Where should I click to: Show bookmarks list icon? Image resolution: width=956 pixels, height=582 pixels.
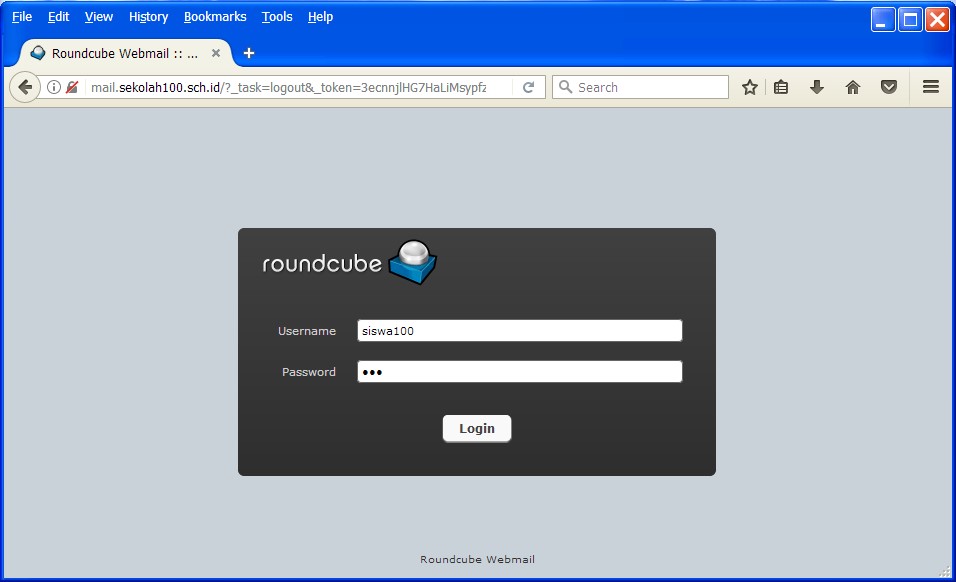click(782, 87)
